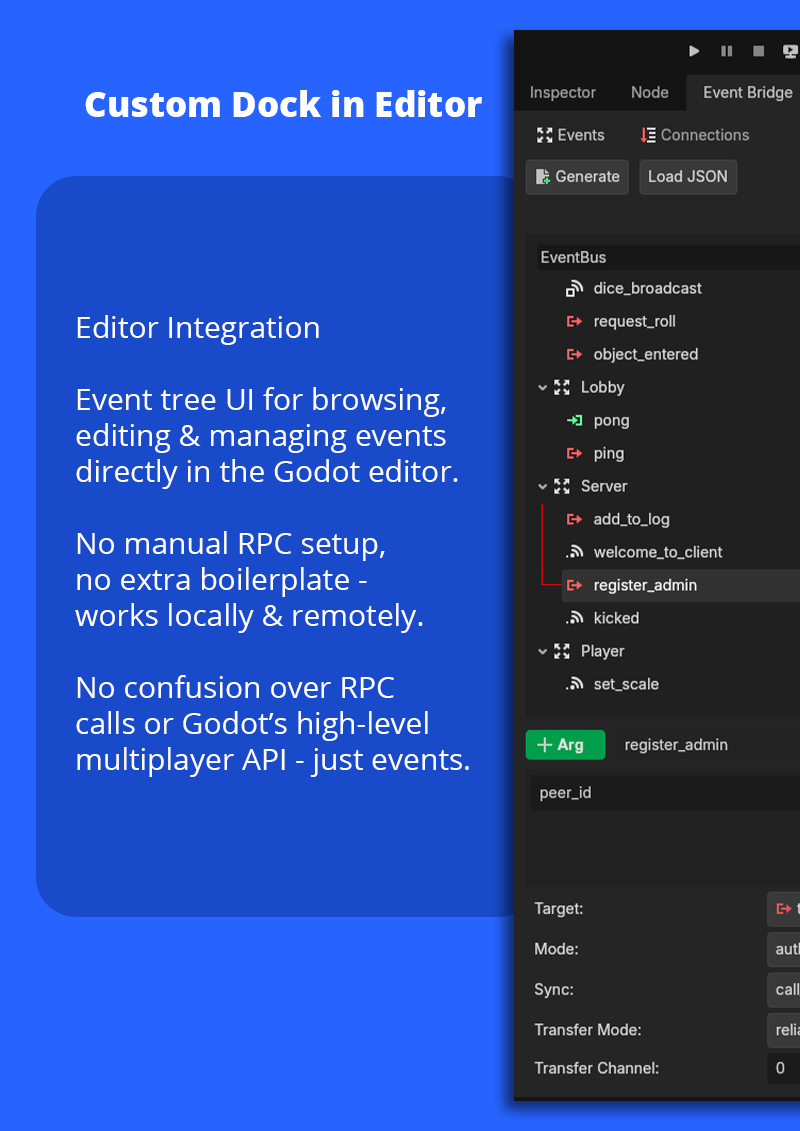Click the Connections tab icon
The width and height of the screenshot is (800, 1131).
coord(648,135)
